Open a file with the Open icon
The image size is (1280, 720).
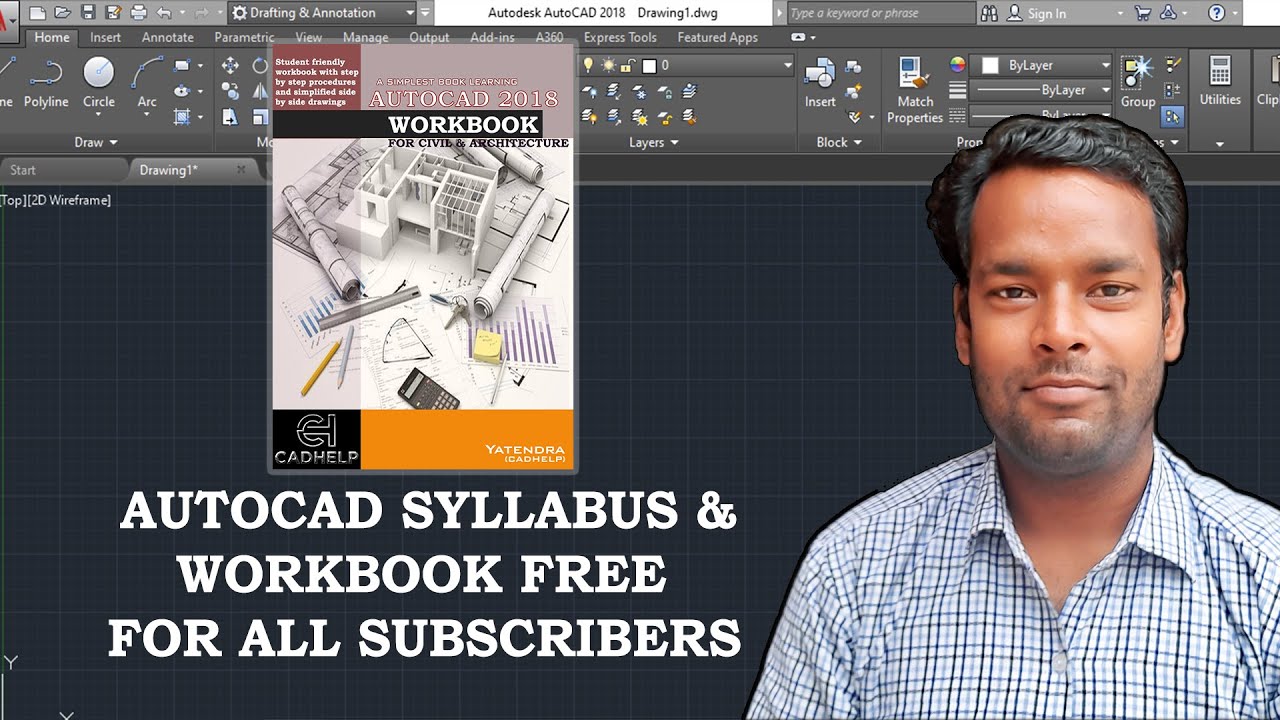62,13
